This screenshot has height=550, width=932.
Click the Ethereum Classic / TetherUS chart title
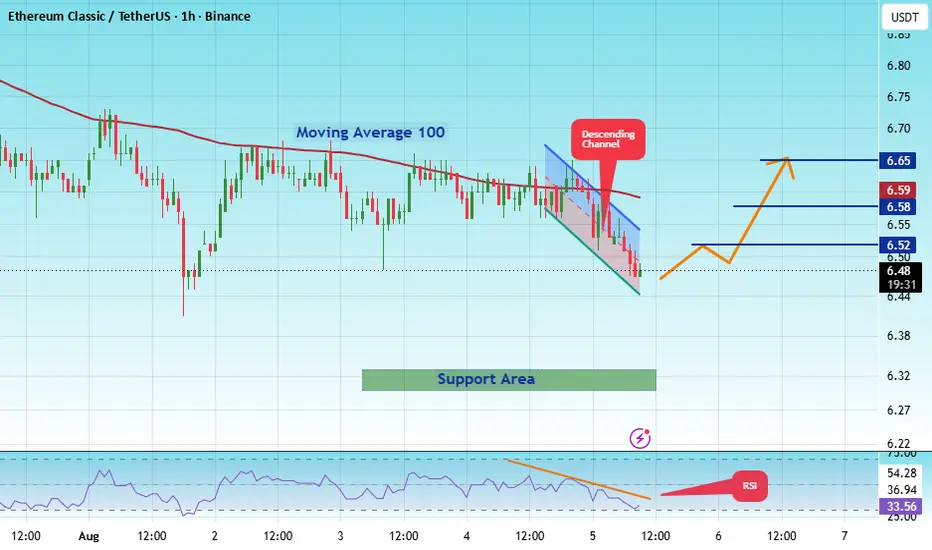pos(129,16)
